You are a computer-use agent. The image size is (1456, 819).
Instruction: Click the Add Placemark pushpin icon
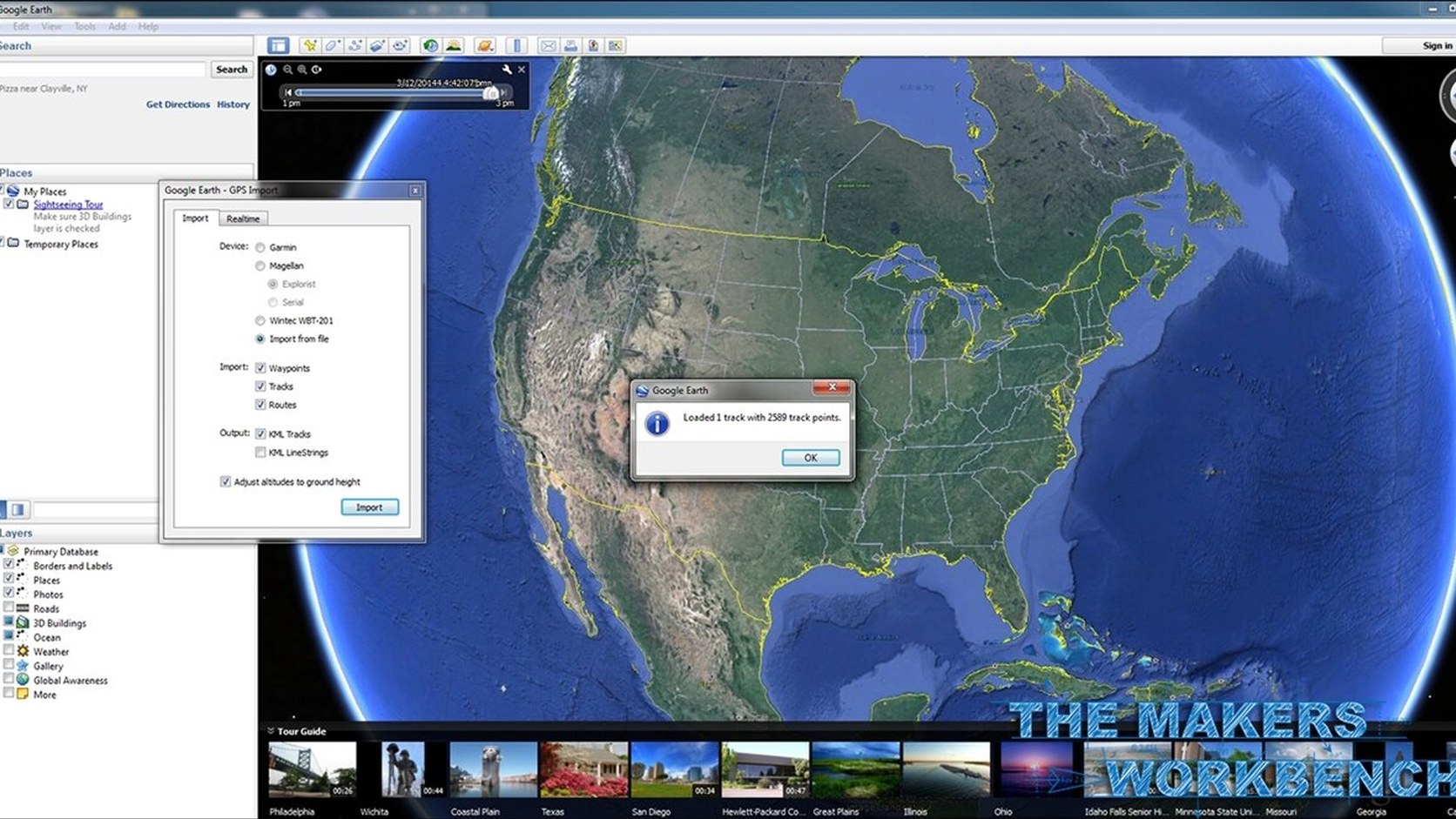point(309,45)
